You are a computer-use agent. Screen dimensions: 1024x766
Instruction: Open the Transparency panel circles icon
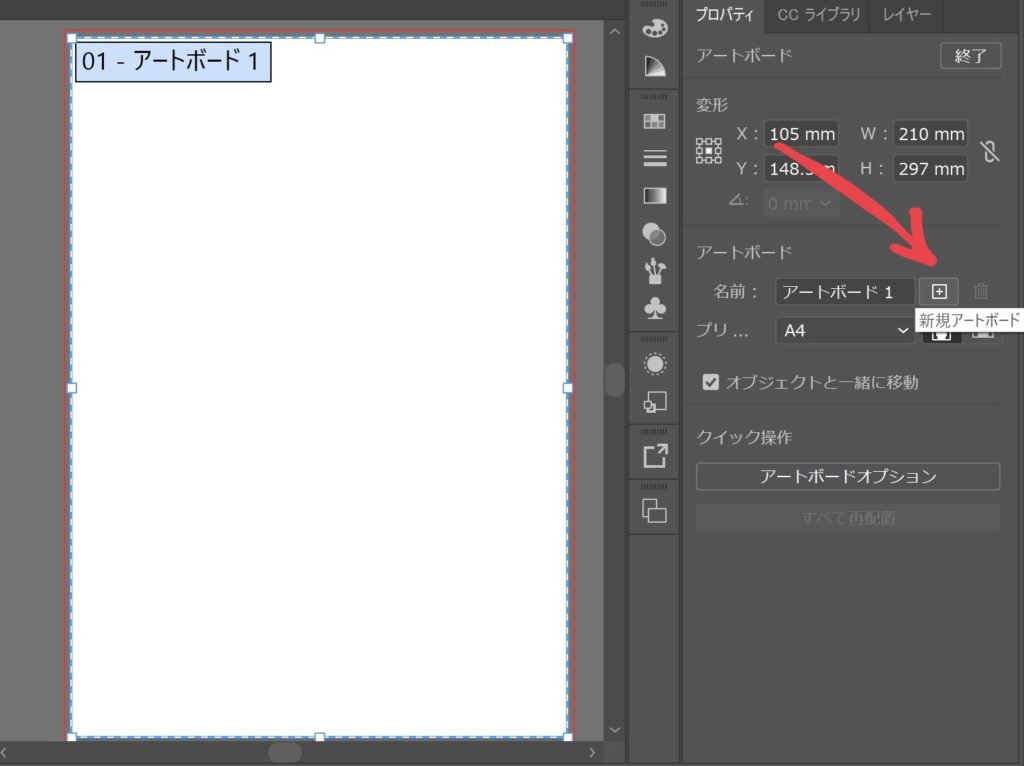click(x=654, y=234)
